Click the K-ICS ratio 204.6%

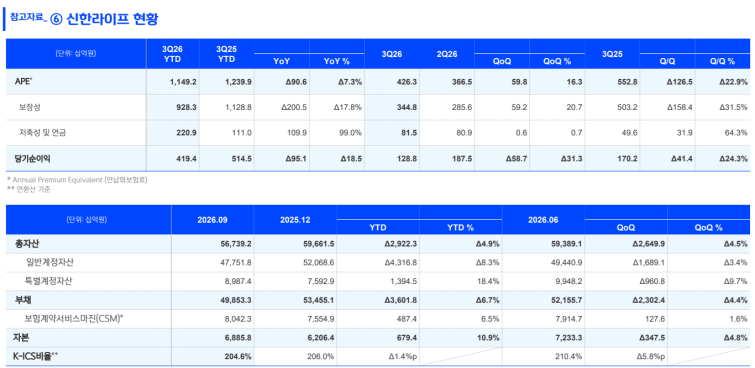tap(238, 356)
